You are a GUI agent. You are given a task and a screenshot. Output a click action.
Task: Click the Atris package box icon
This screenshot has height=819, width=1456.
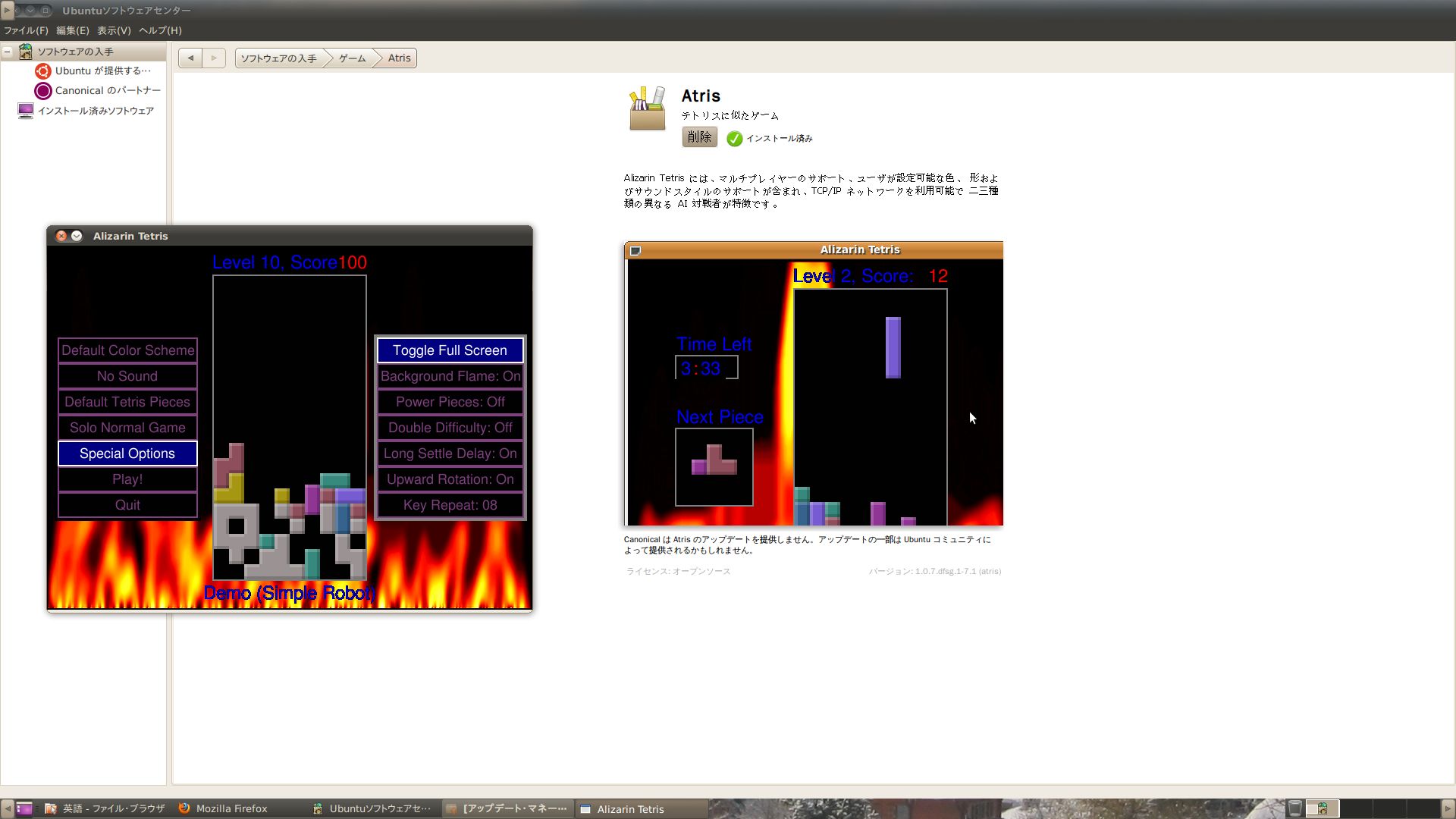pyautogui.click(x=647, y=108)
